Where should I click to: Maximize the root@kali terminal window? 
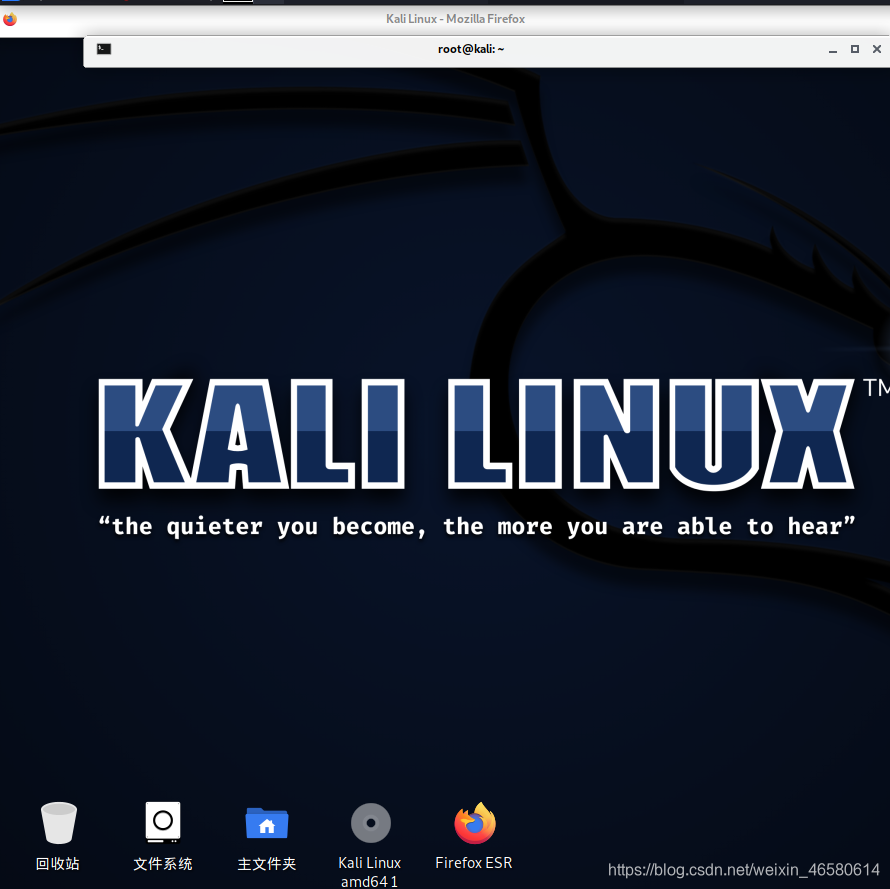pyautogui.click(x=855, y=49)
